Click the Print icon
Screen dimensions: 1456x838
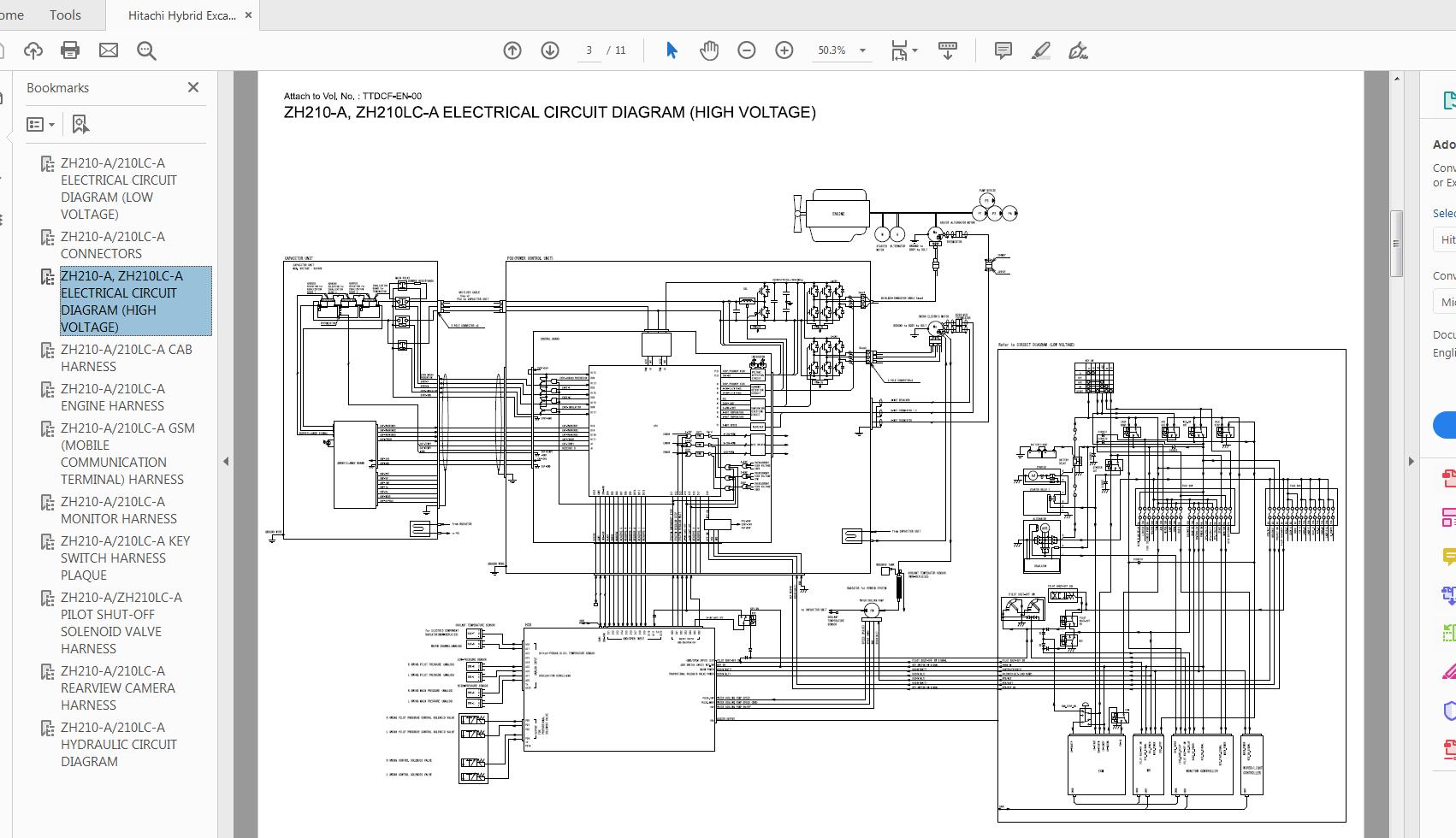tap(70, 50)
